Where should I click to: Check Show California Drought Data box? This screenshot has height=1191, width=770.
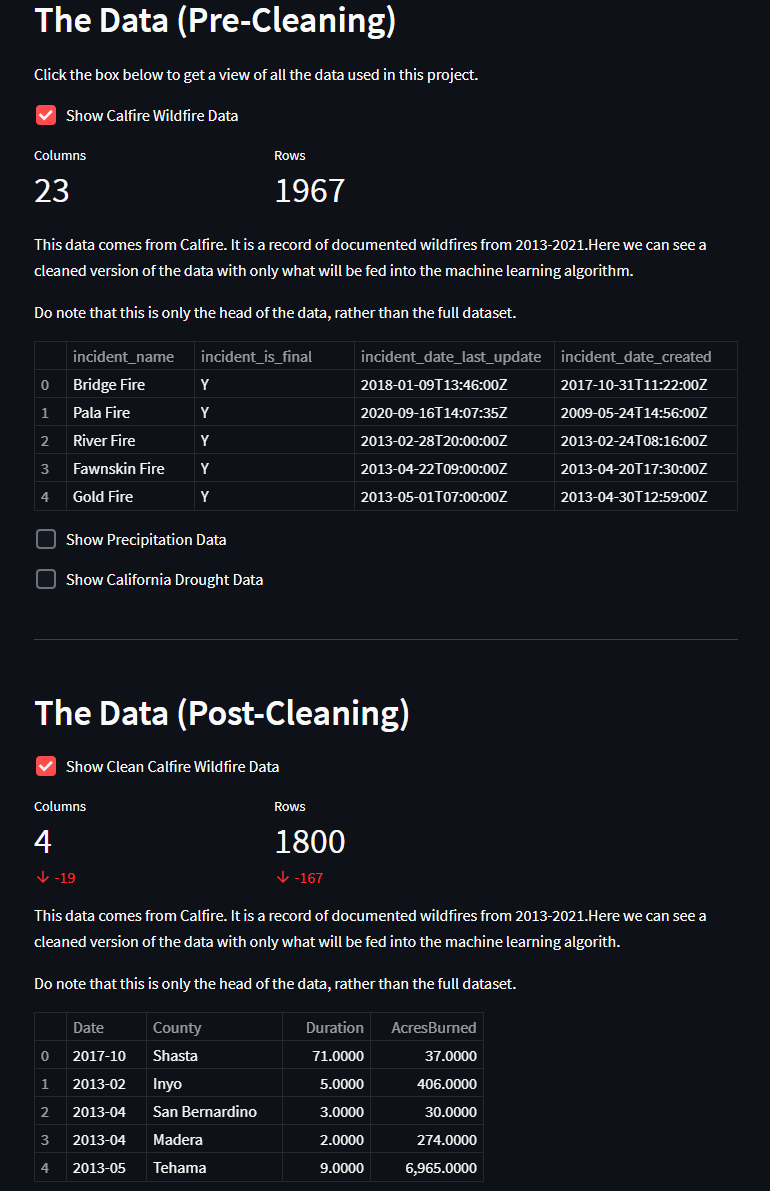(46, 580)
